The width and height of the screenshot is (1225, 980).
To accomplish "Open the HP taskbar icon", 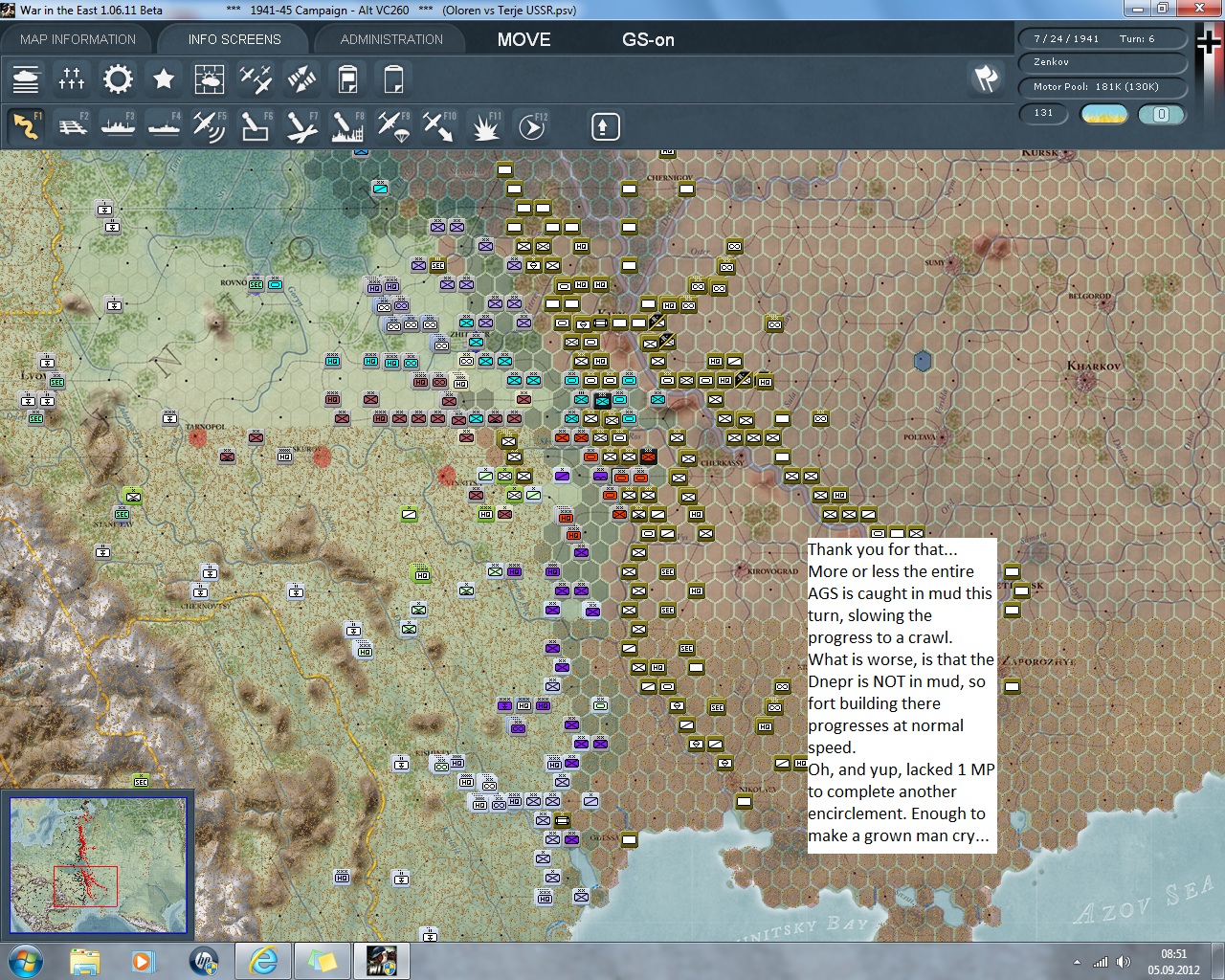I will tap(204, 961).
